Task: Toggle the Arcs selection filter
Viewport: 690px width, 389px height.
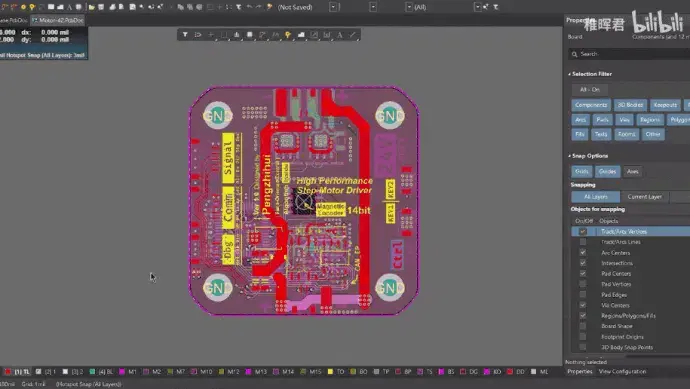Action: pyautogui.click(x=580, y=120)
